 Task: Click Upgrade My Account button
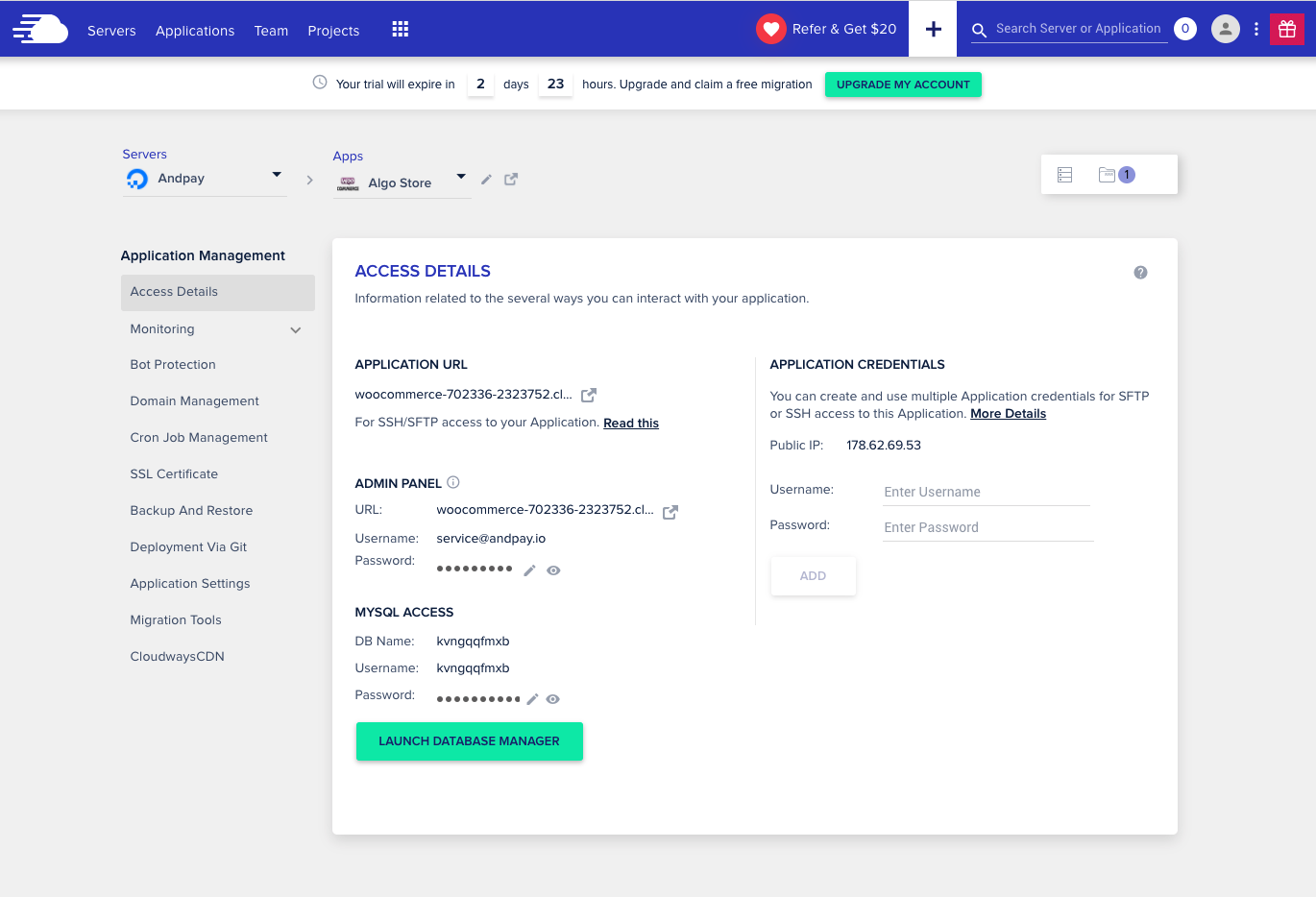[x=903, y=85]
